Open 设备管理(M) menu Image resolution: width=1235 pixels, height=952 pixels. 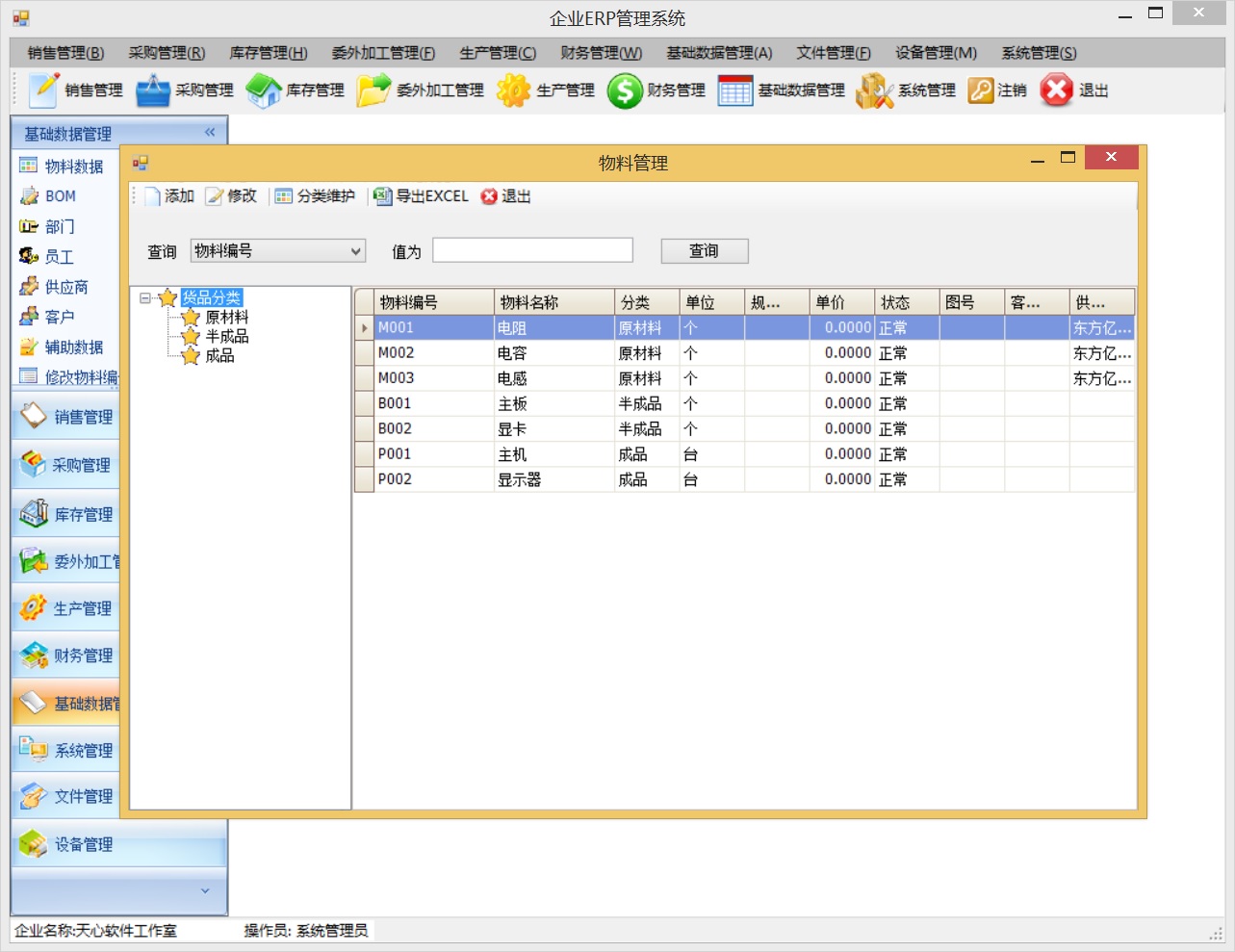click(x=936, y=53)
